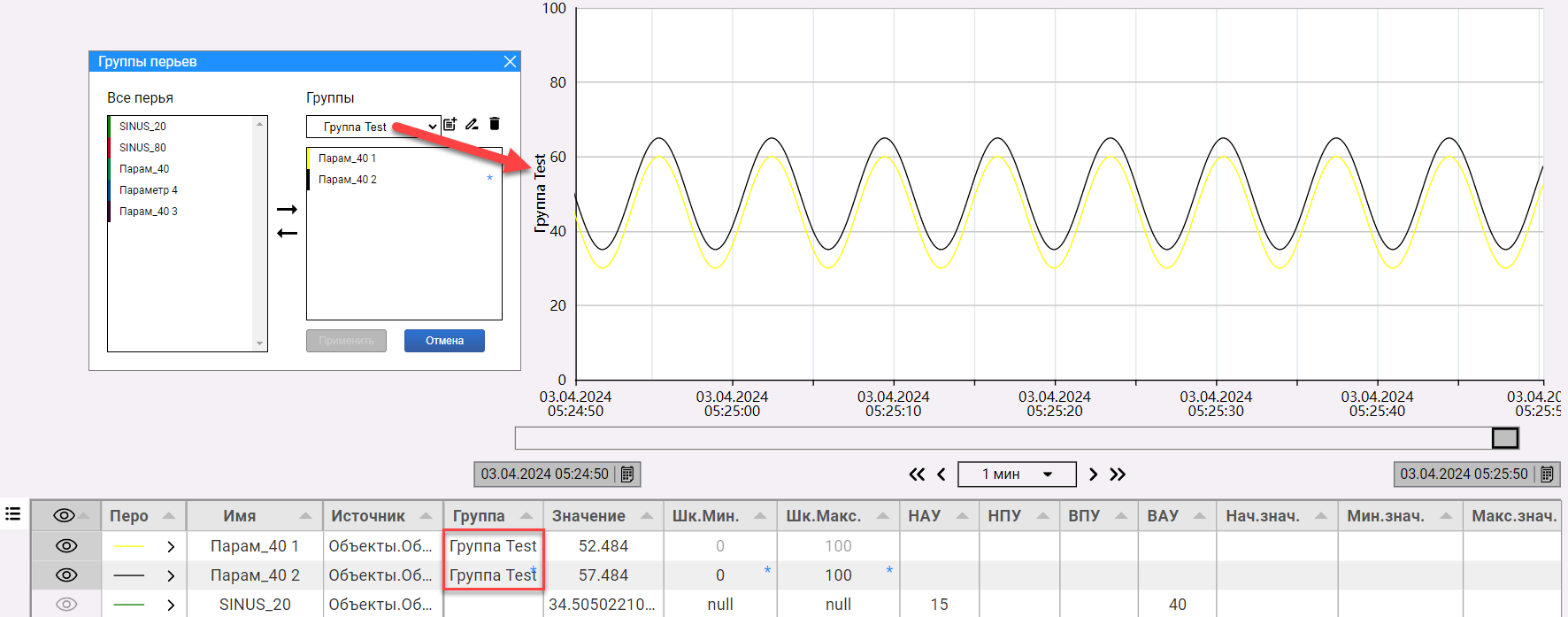This screenshot has width=1568, height=617.
Task: Show the hidden SINUS_20 pen
Action: coord(66,605)
